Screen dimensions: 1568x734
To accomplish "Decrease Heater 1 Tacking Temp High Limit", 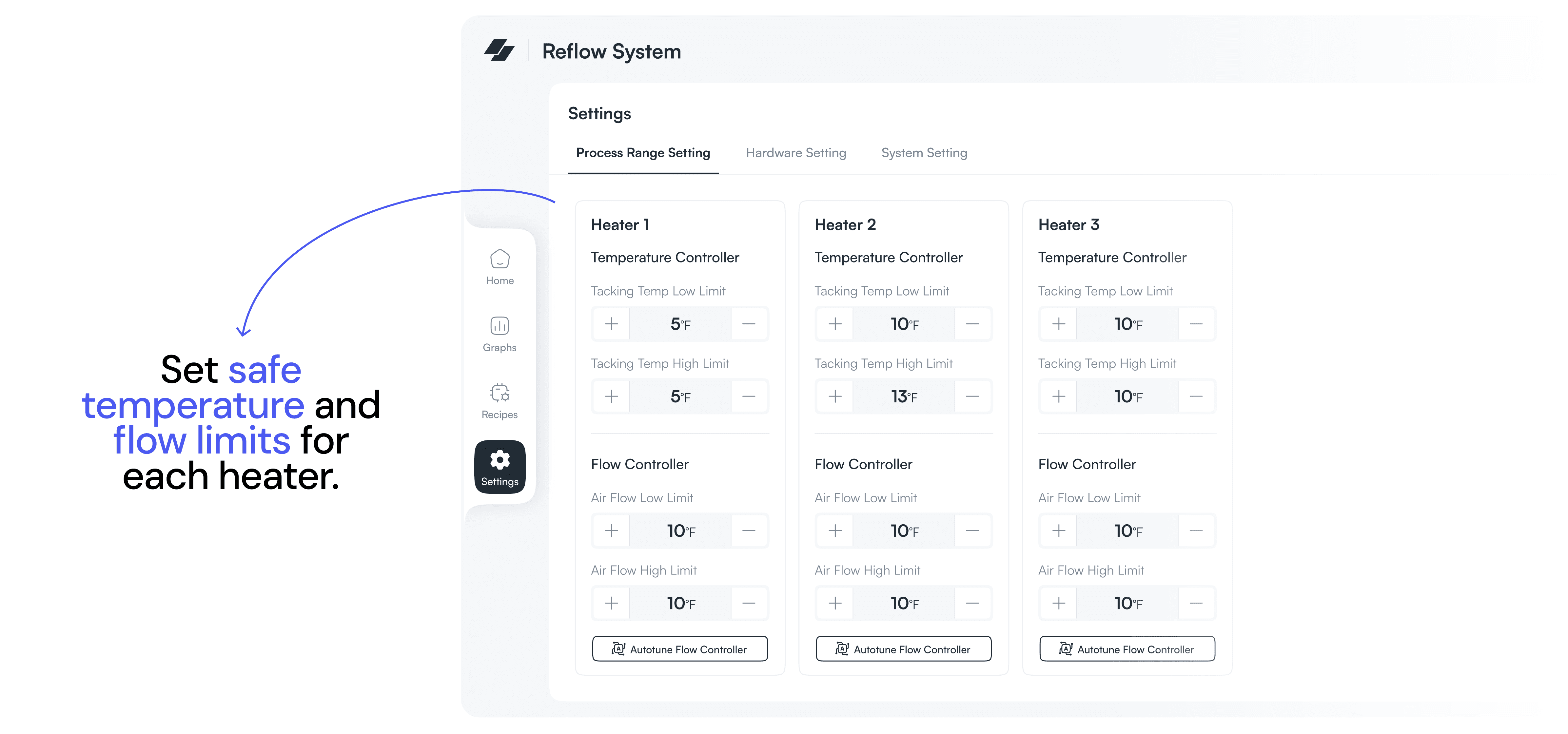I will 749,396.
